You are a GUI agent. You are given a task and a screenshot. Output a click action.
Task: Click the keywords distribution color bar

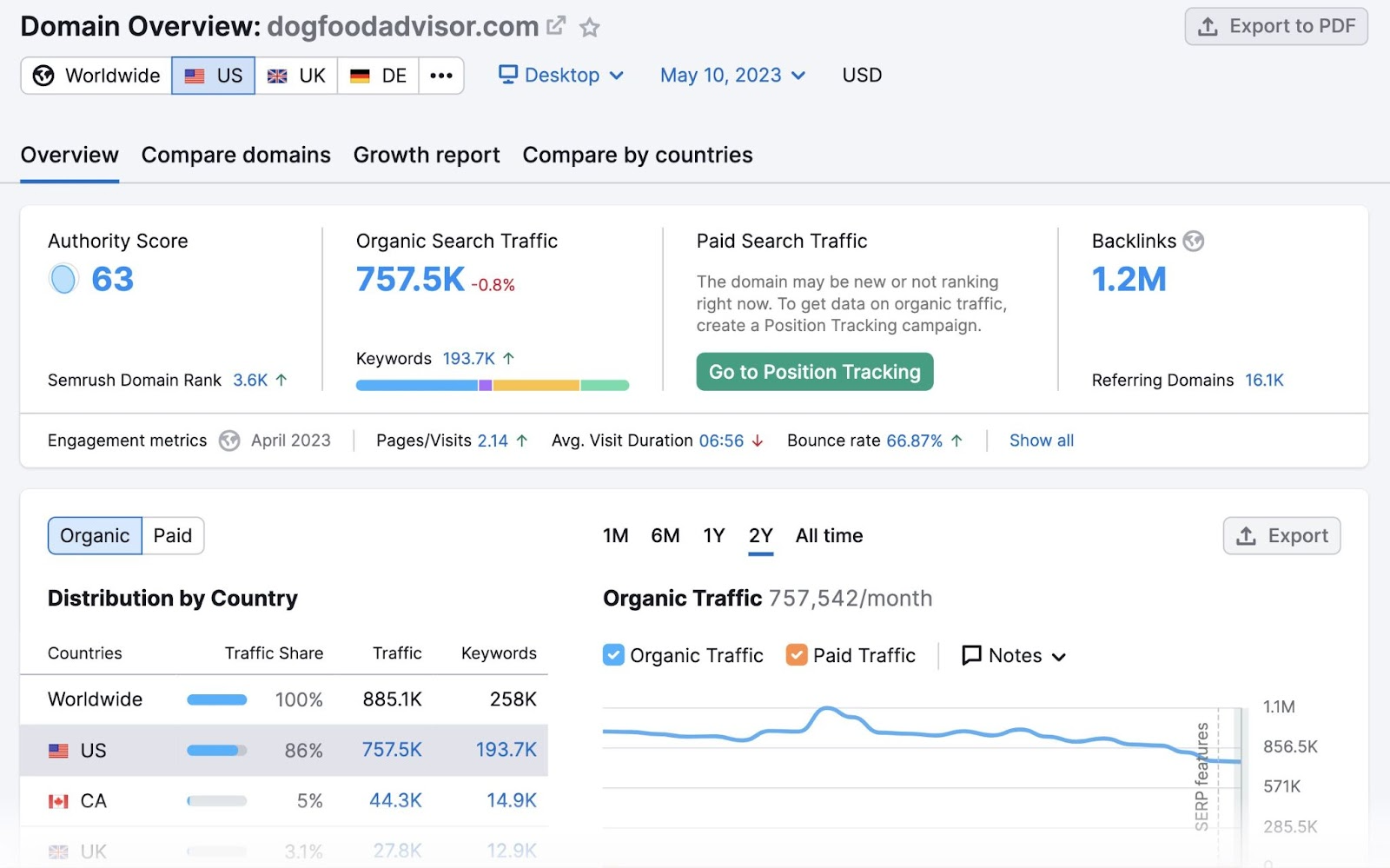(x=493, y=385)
